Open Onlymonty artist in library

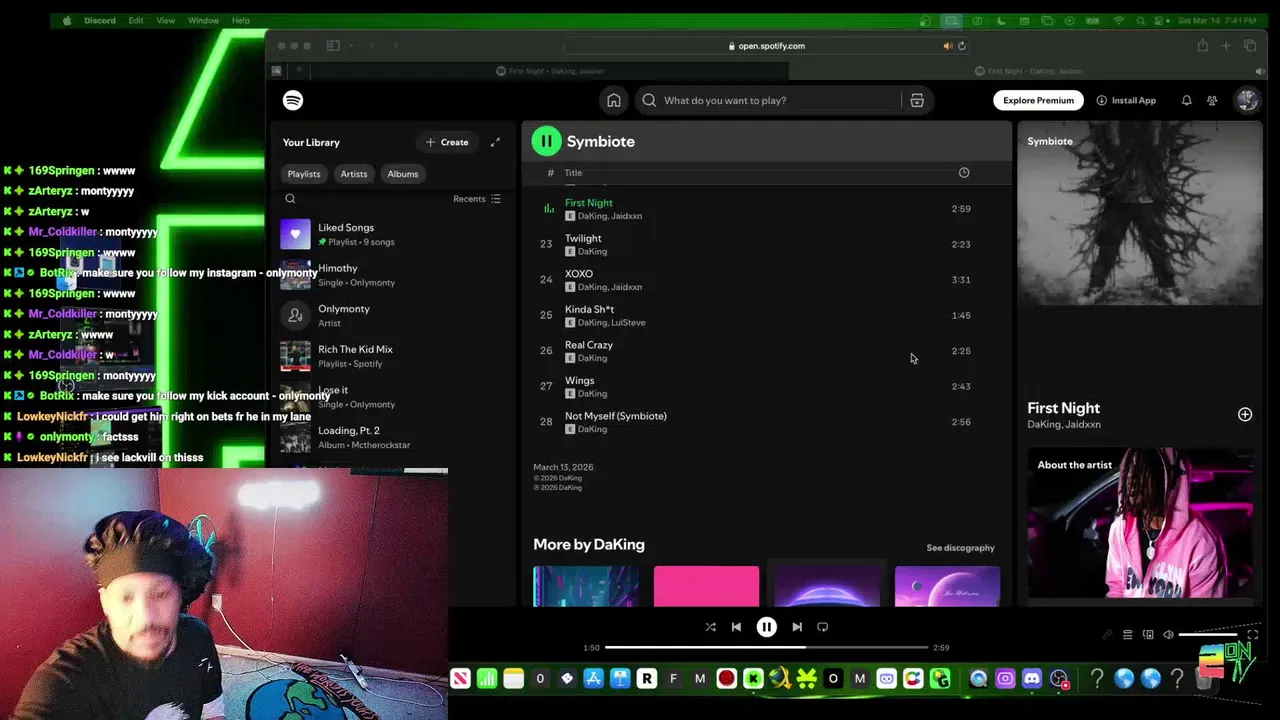point(392,315)
